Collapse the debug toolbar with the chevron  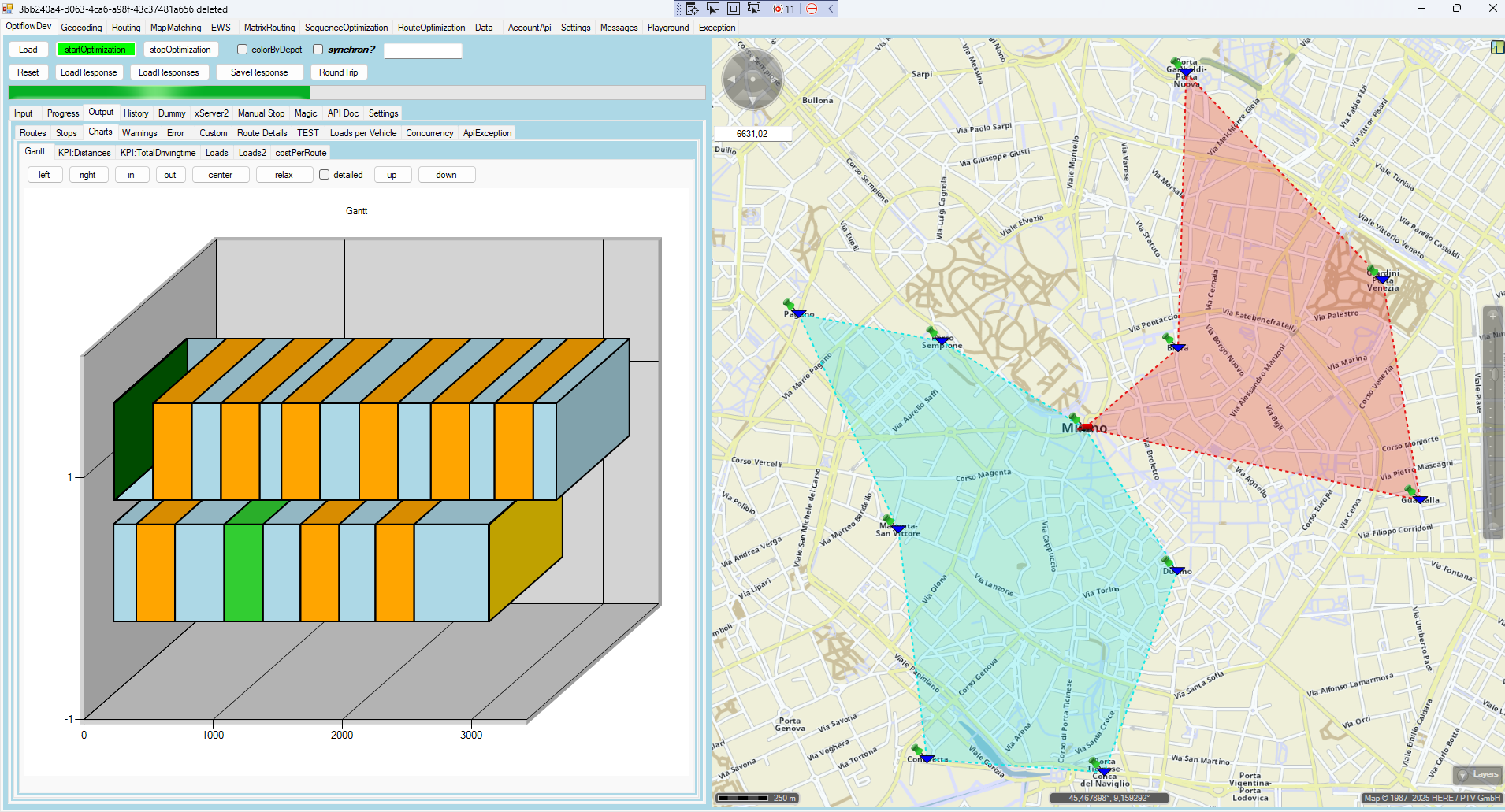click(x=831, y=9)
